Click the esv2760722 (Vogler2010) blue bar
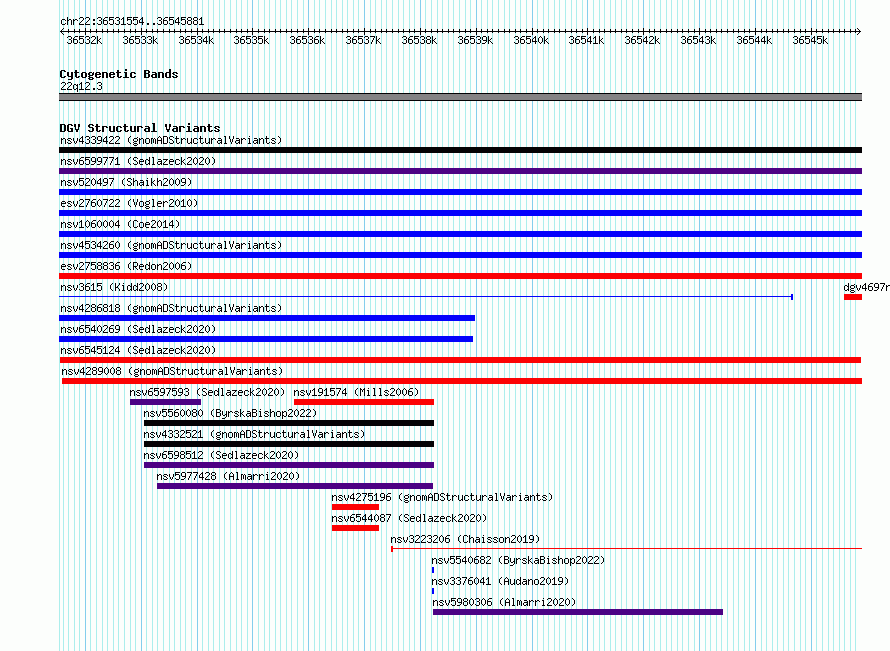 coord(460,213)
